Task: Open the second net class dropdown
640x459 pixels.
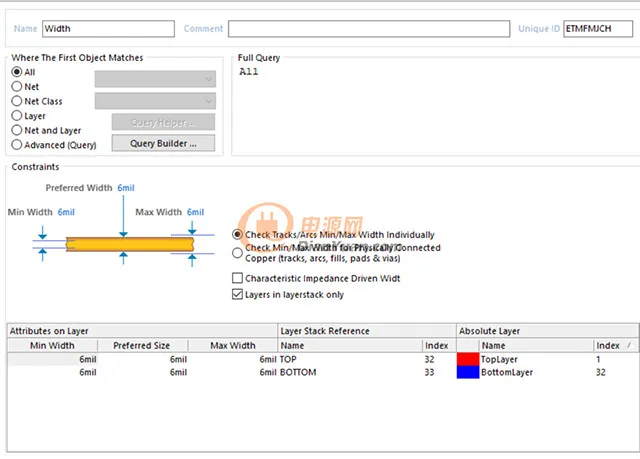Action: (155, 101)
